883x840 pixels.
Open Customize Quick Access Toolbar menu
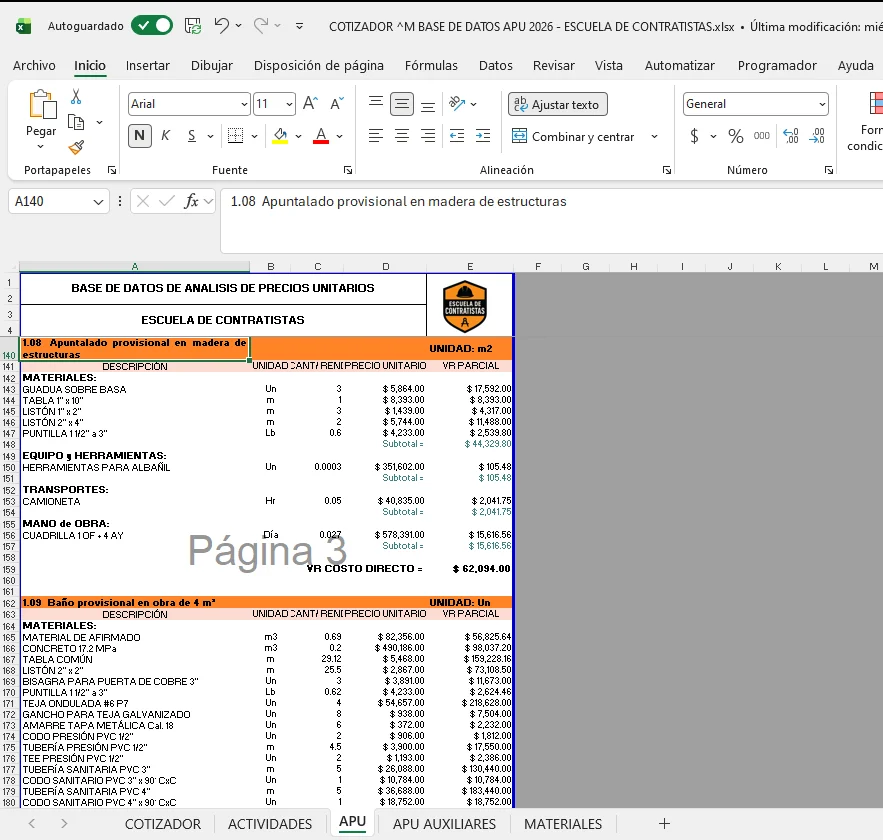(300, 26)
